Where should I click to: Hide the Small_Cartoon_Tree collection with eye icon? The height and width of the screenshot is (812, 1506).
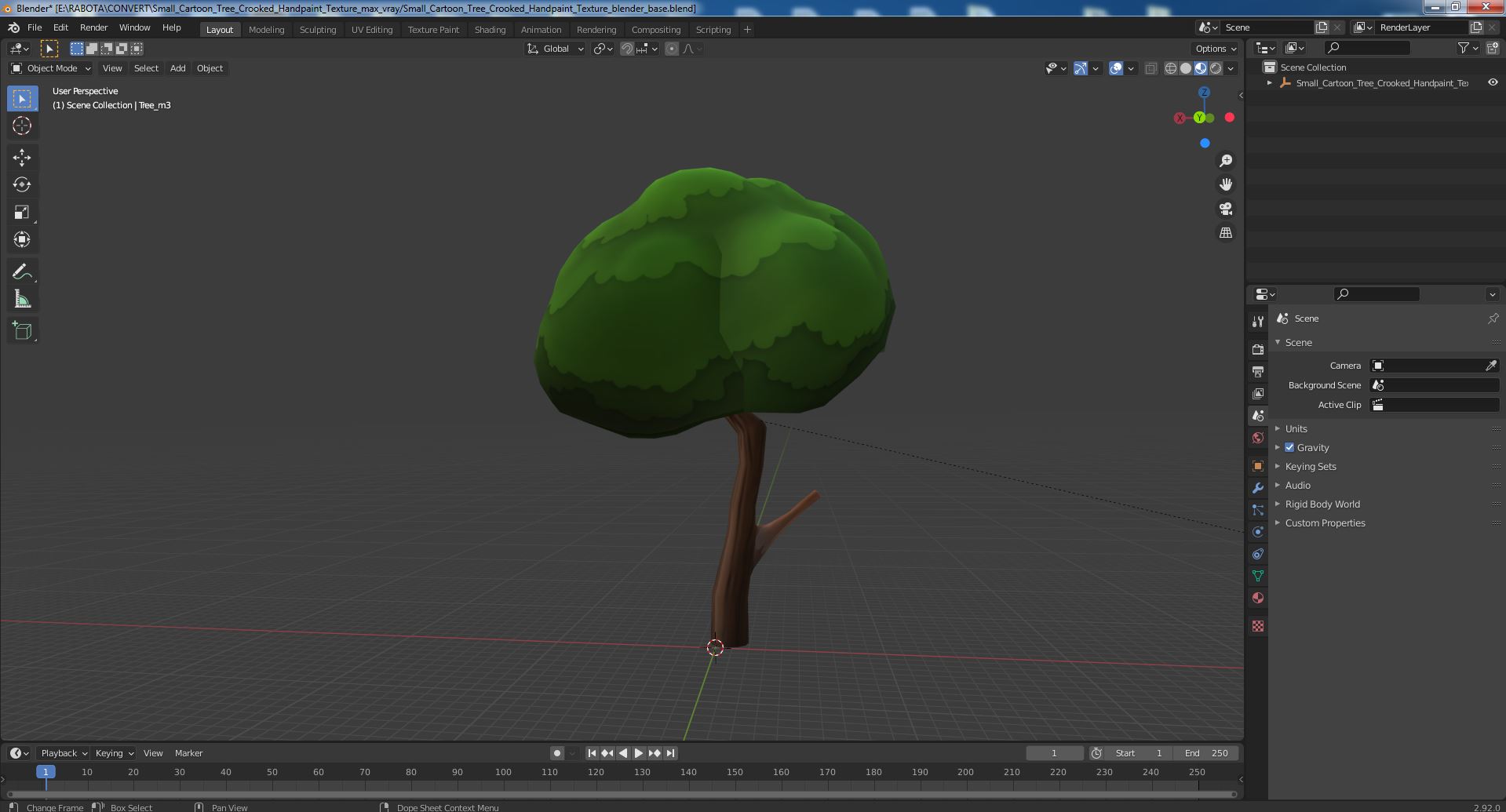1492,82
